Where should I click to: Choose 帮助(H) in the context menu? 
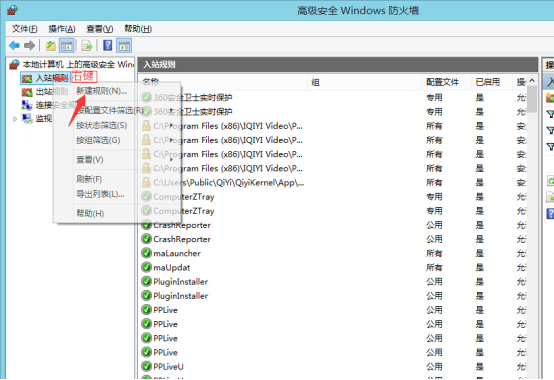[90, 213]
